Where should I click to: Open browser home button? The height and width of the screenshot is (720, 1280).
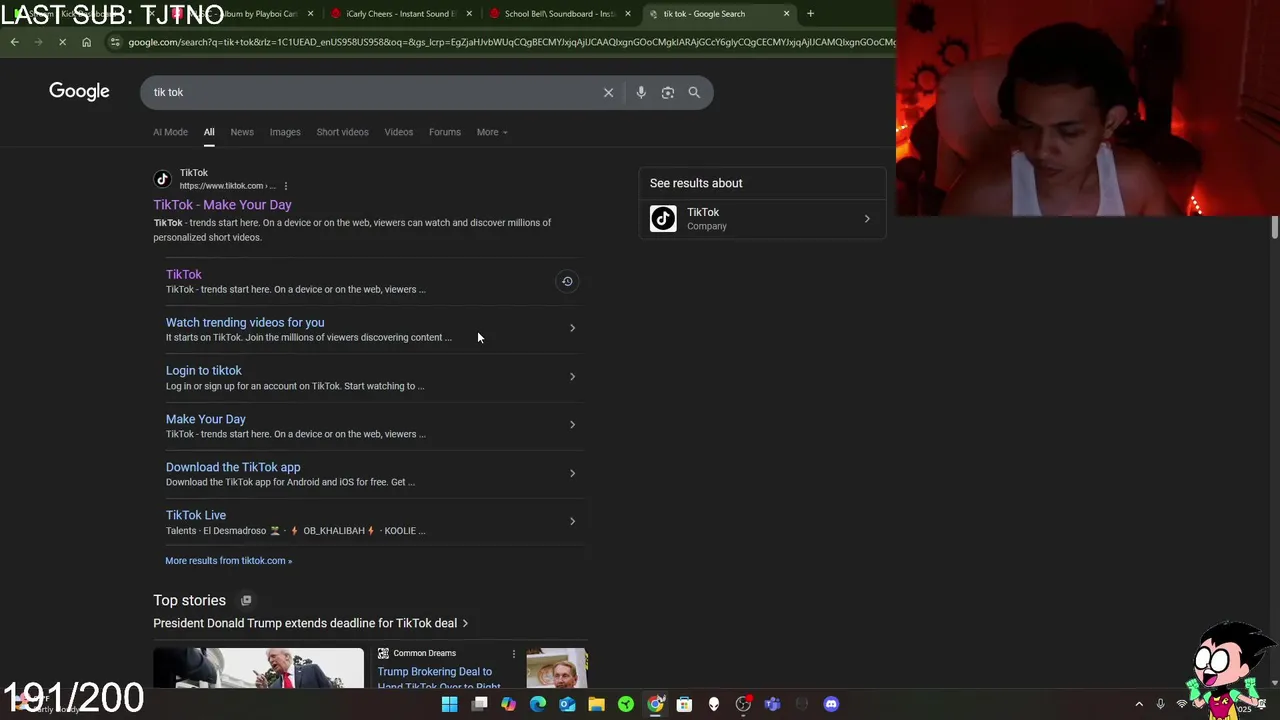pyautogui.click(x=86, y=42)
